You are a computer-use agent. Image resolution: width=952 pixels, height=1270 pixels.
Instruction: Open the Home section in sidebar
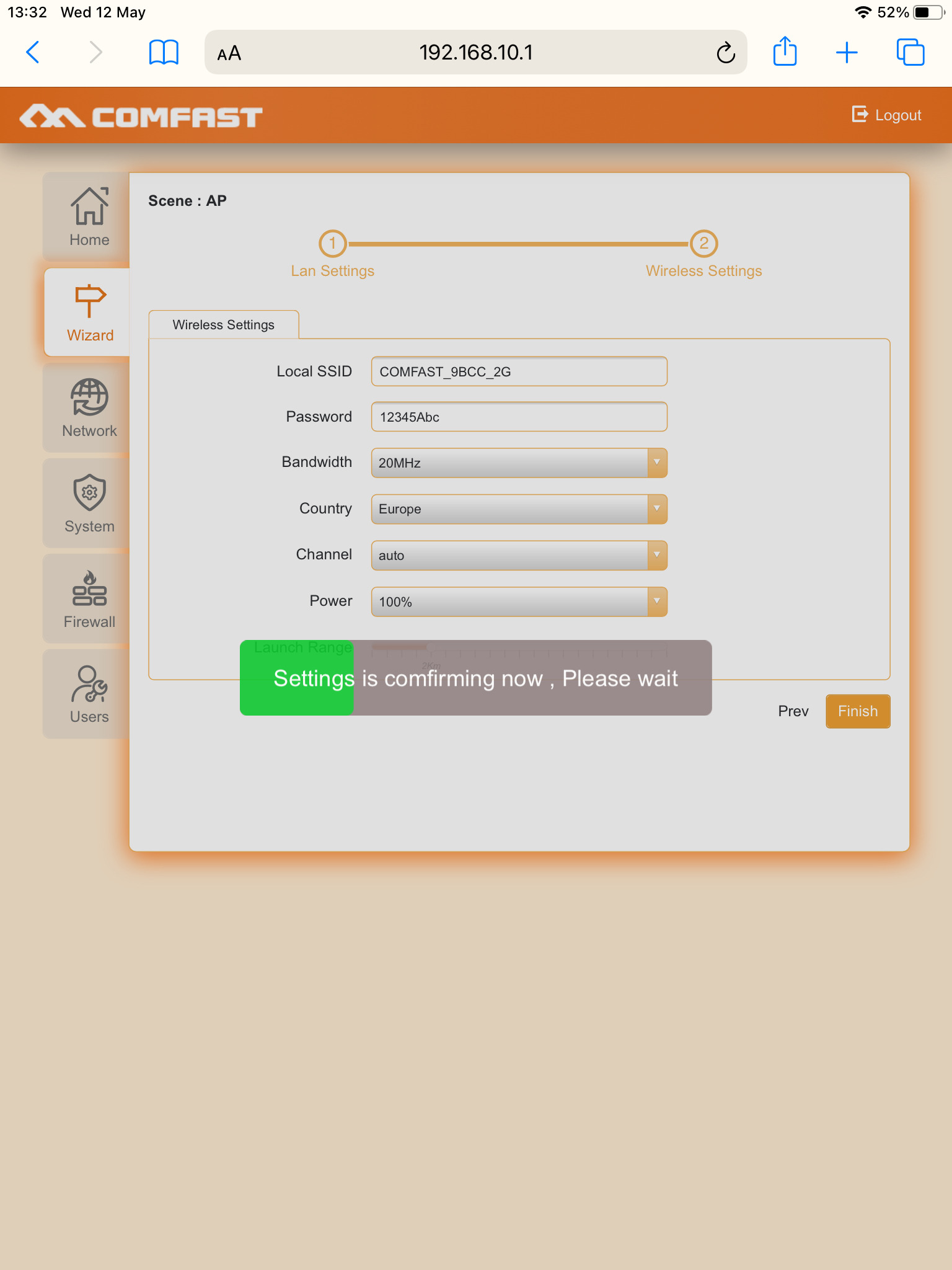tap(89, 216)
